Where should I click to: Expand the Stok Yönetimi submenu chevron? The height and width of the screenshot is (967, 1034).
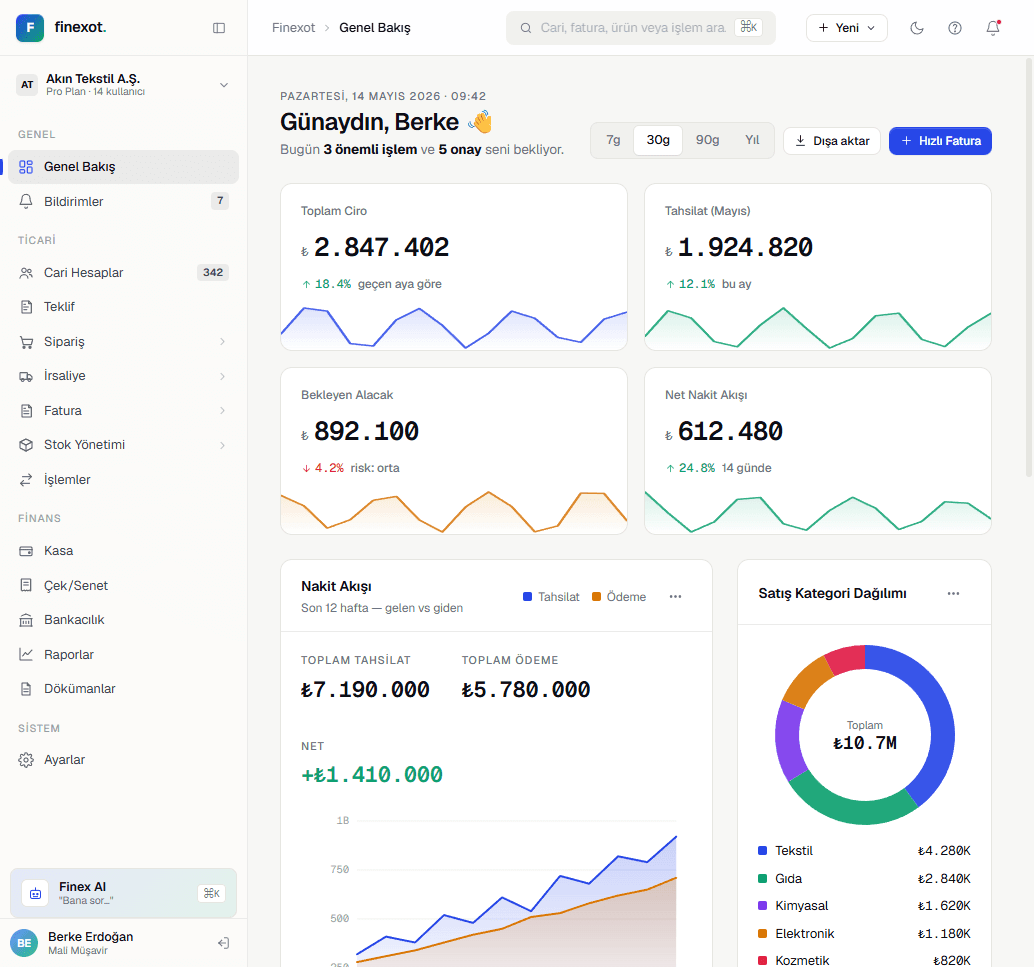click(x=222, y=445)
